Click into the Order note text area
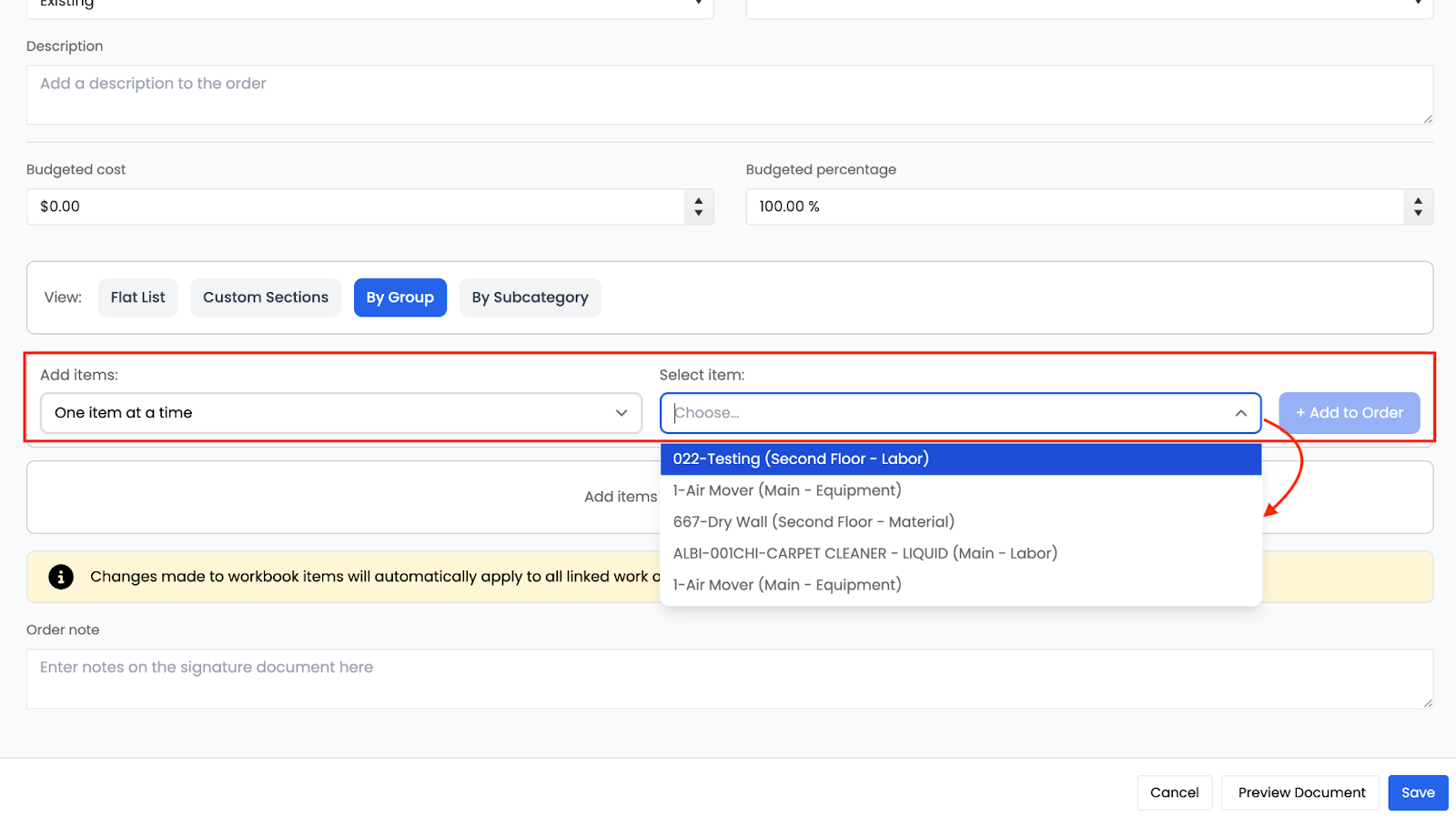 [729, 679]
